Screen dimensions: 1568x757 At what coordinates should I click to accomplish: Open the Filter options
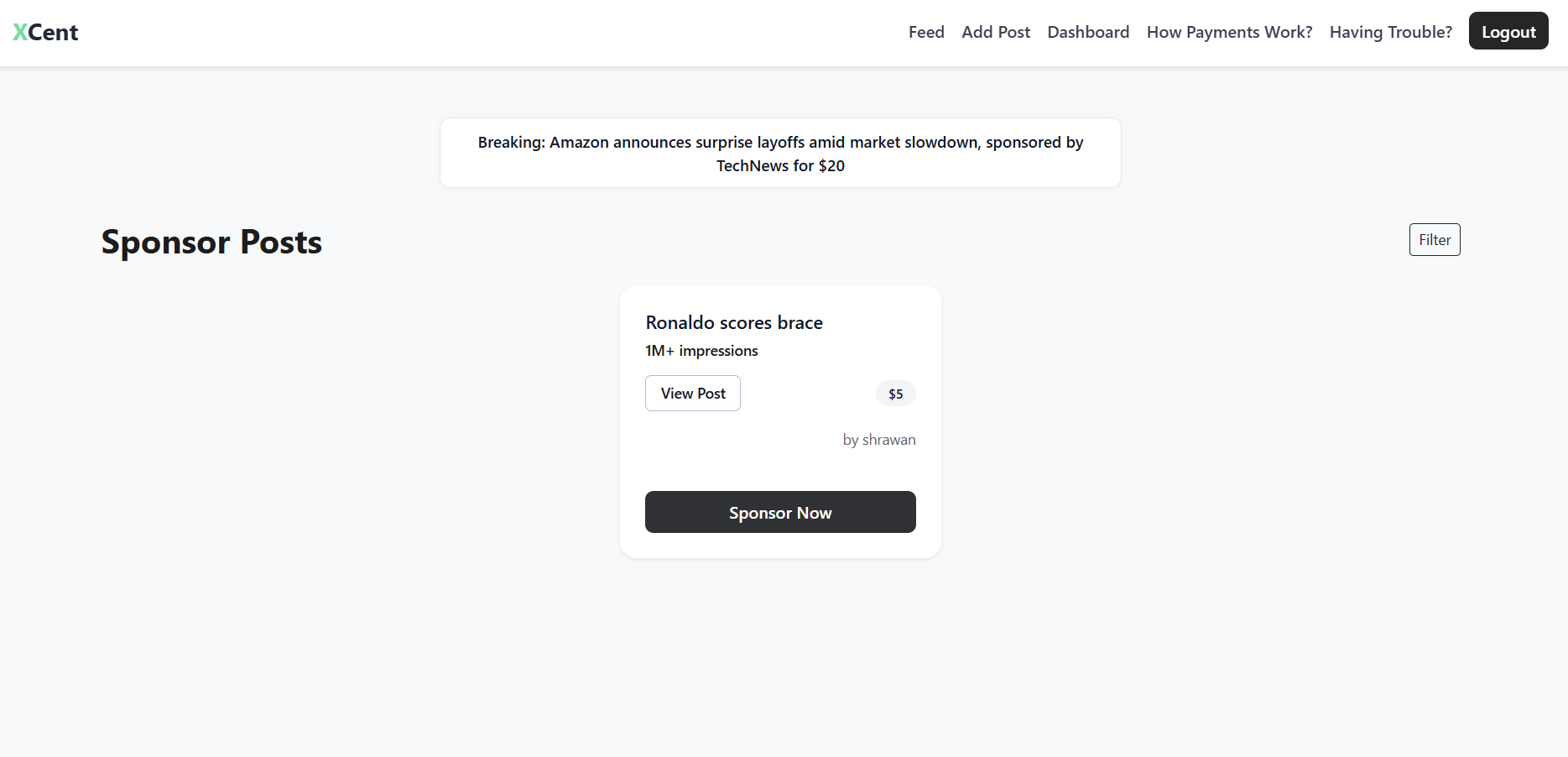[x=1434, y=239]
